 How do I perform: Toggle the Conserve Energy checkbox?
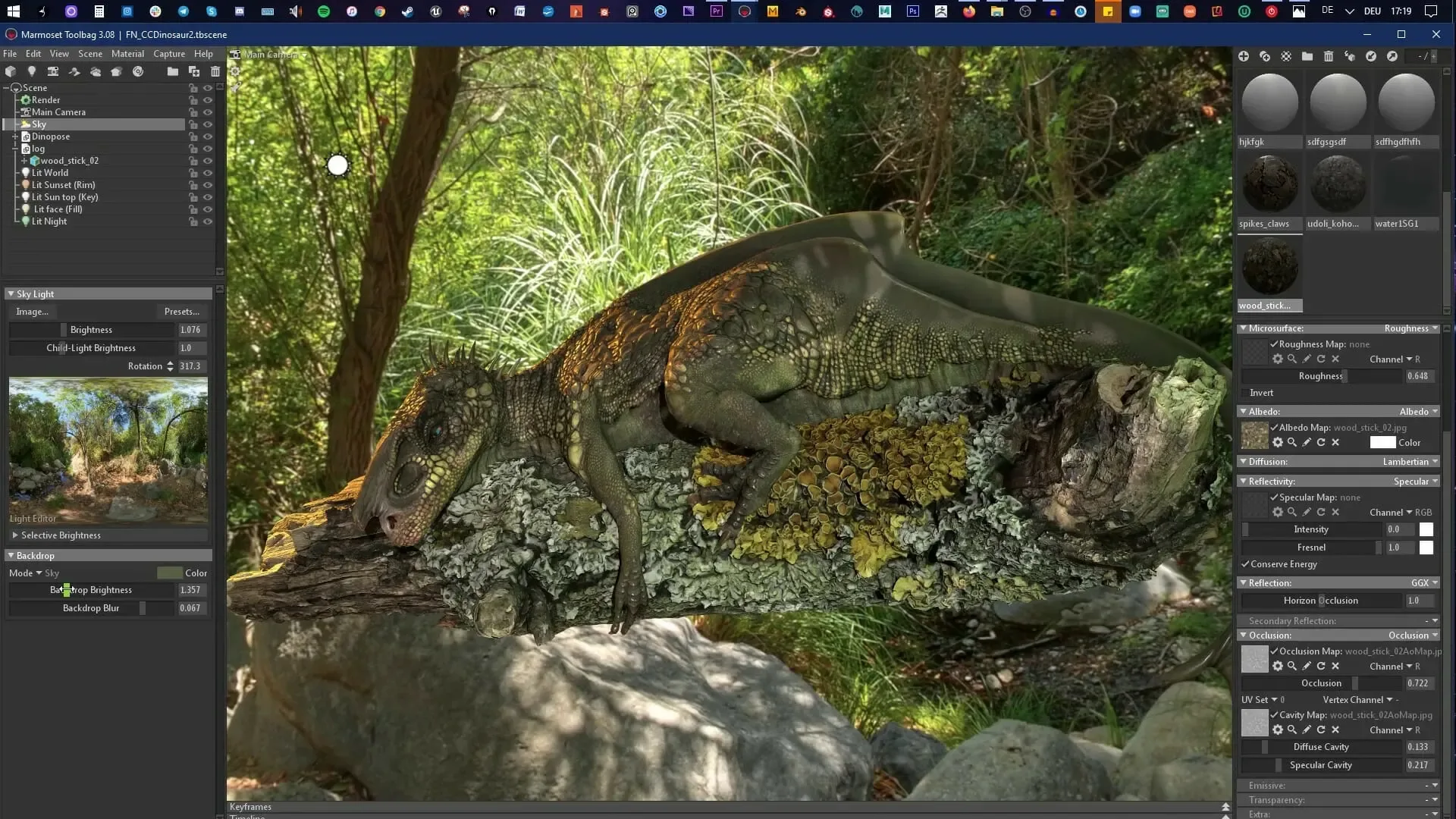pyautogui.click(x=1245, y=564)
